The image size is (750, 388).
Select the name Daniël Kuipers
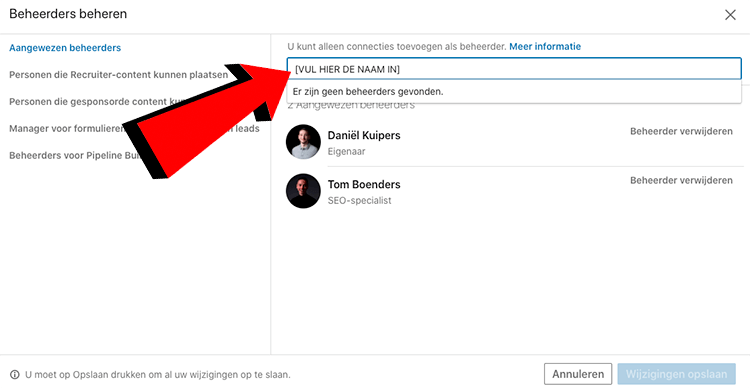[x=364, y=135]
